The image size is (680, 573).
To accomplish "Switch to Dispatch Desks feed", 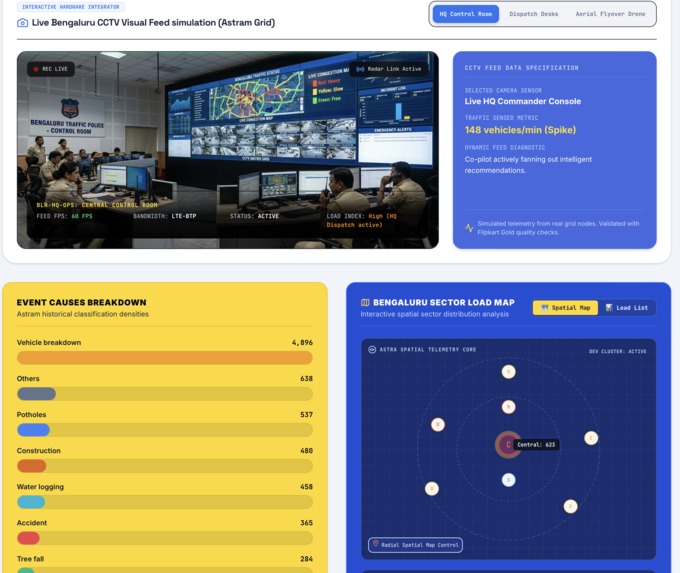I will 533,14.
